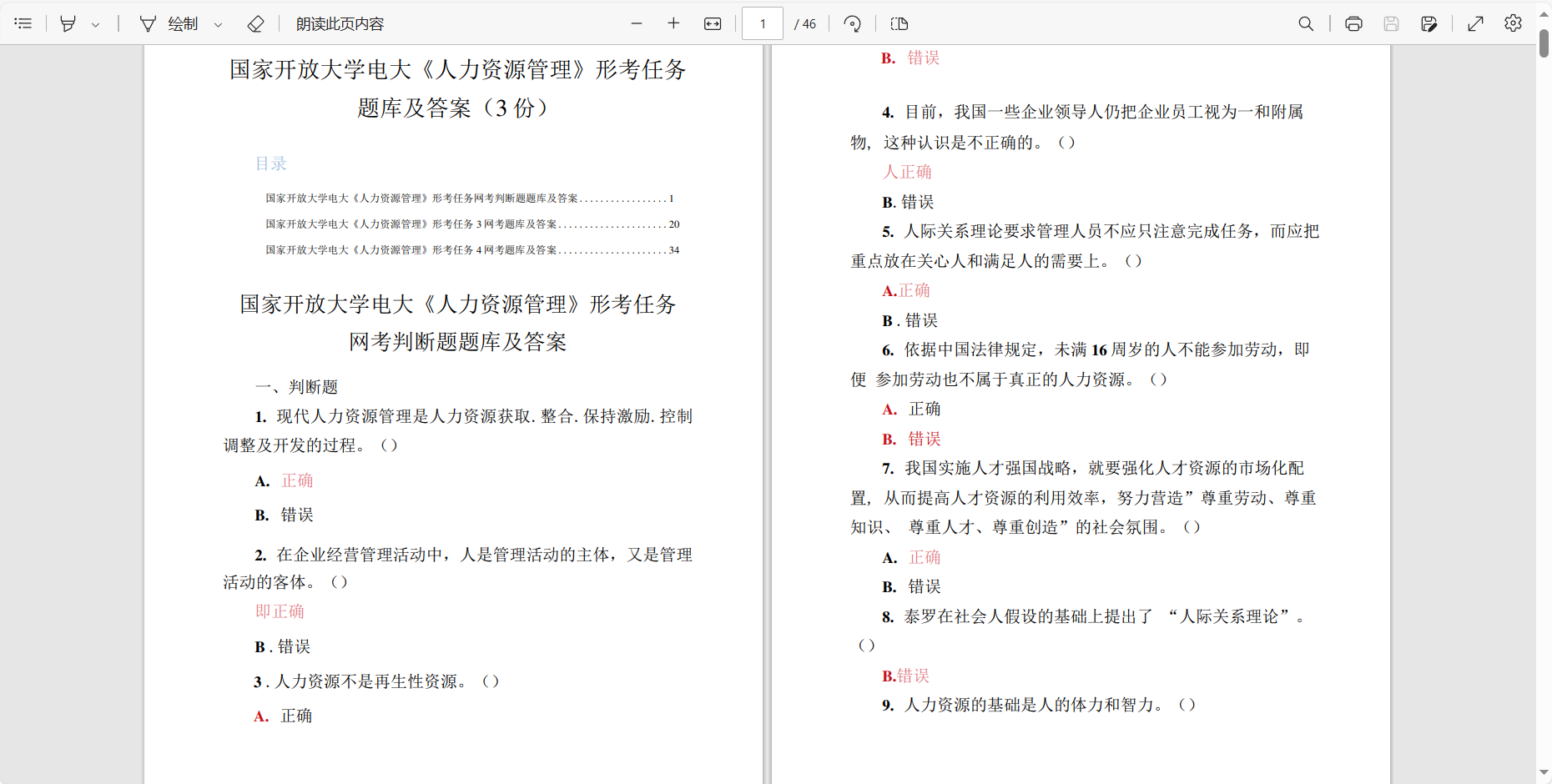The image size is (1552, 784).
Task: Print the document with printer icon
Action: pos(1353,23)
